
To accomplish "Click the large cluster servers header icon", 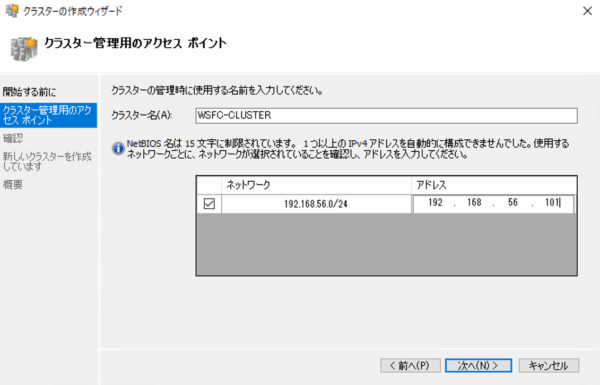I will click(24, 49).
